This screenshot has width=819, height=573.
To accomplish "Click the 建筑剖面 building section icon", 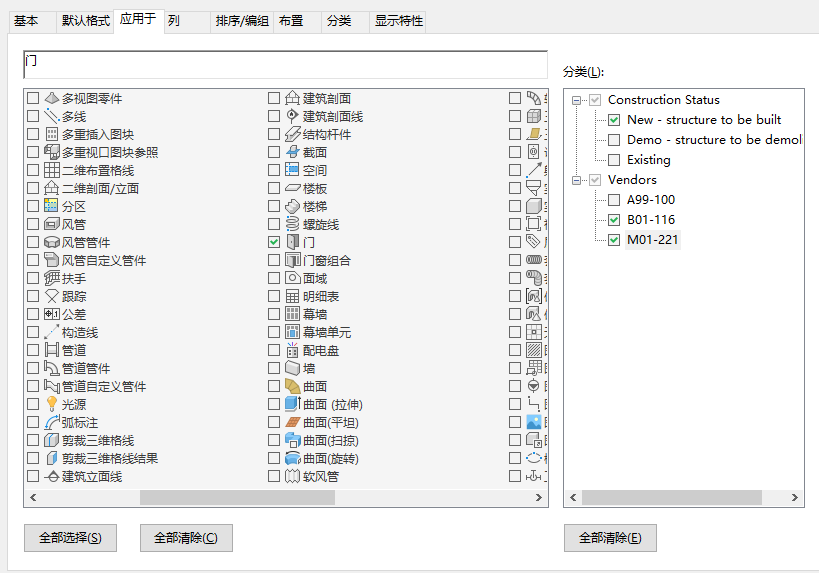I will [292, 98].
